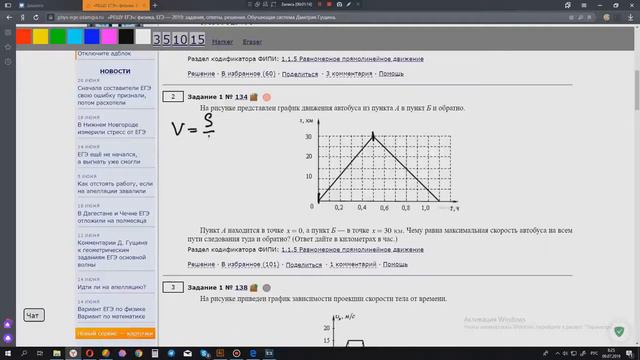Open the 3 комментария link
640x360 pixels.
pos(349,74)
